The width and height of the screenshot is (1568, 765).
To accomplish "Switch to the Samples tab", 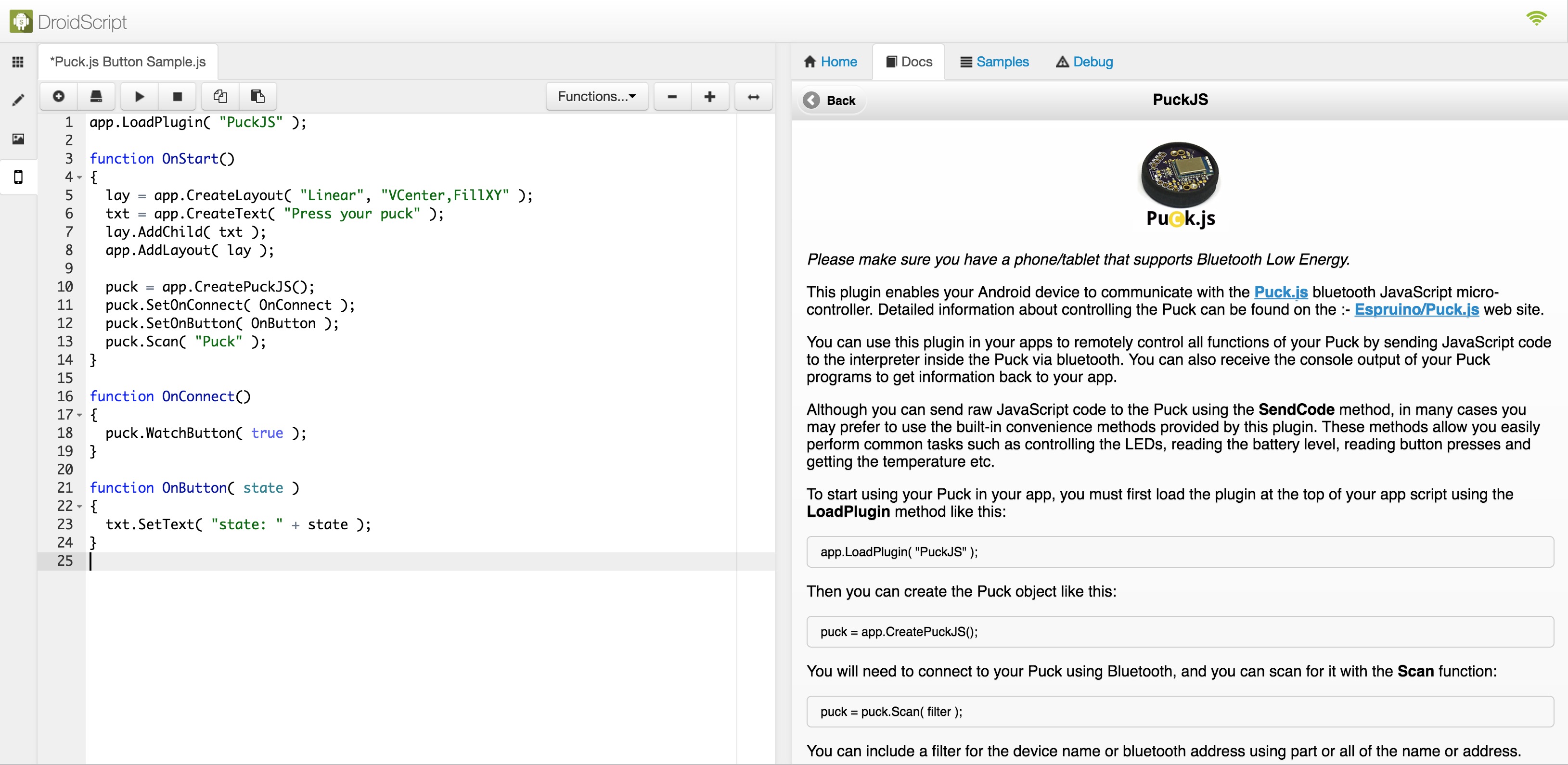I will click(995, 62).
